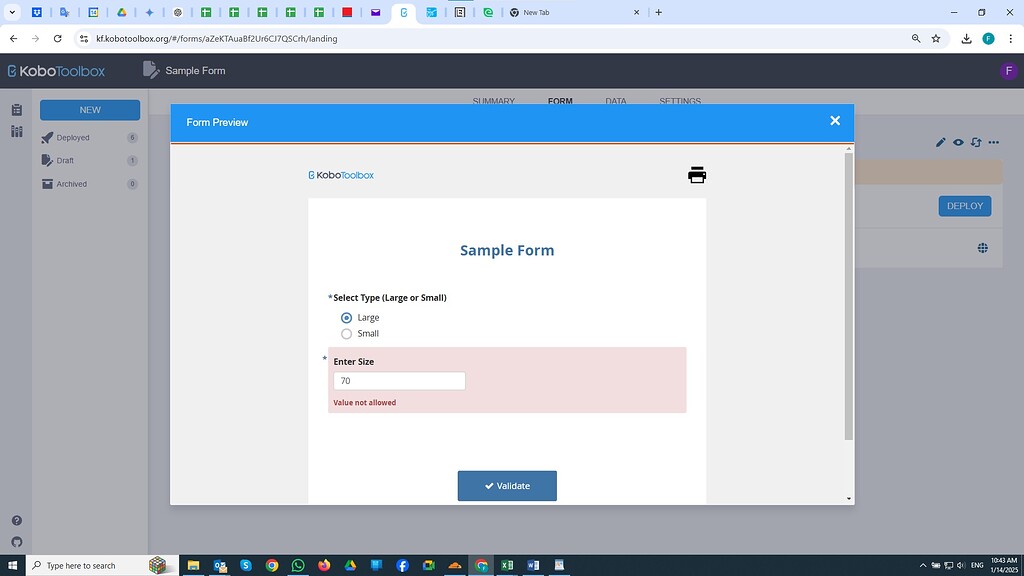Open the print icon in Form Preview
1024x576 pixels.
pyautogui.click(x=696, y=174)
